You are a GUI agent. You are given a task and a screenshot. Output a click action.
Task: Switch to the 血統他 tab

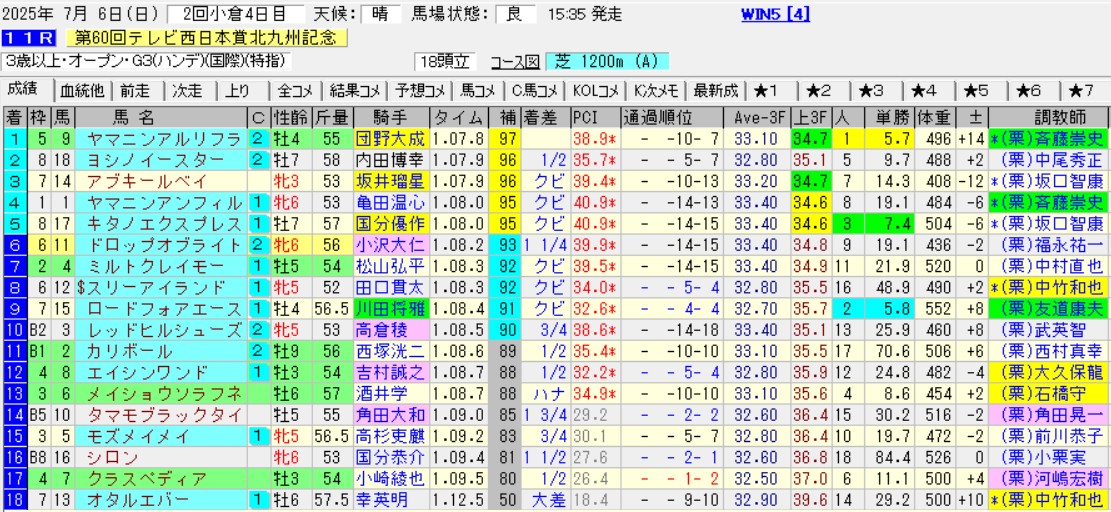click(83, 90)
